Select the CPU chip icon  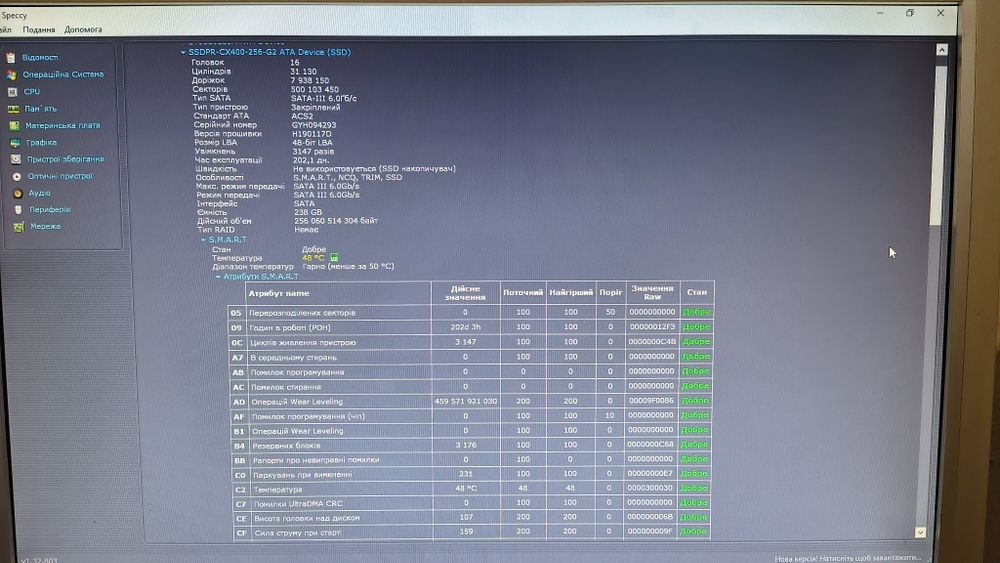[12, 92]
